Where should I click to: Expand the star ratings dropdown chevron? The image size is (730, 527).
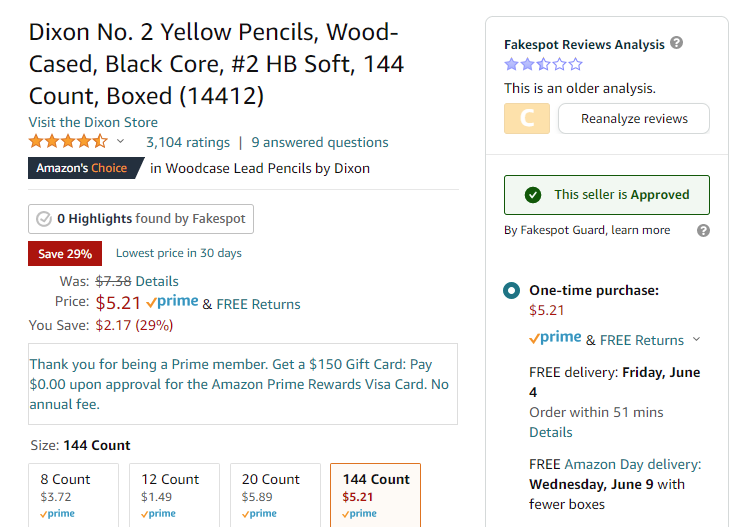tap(120, 141)
